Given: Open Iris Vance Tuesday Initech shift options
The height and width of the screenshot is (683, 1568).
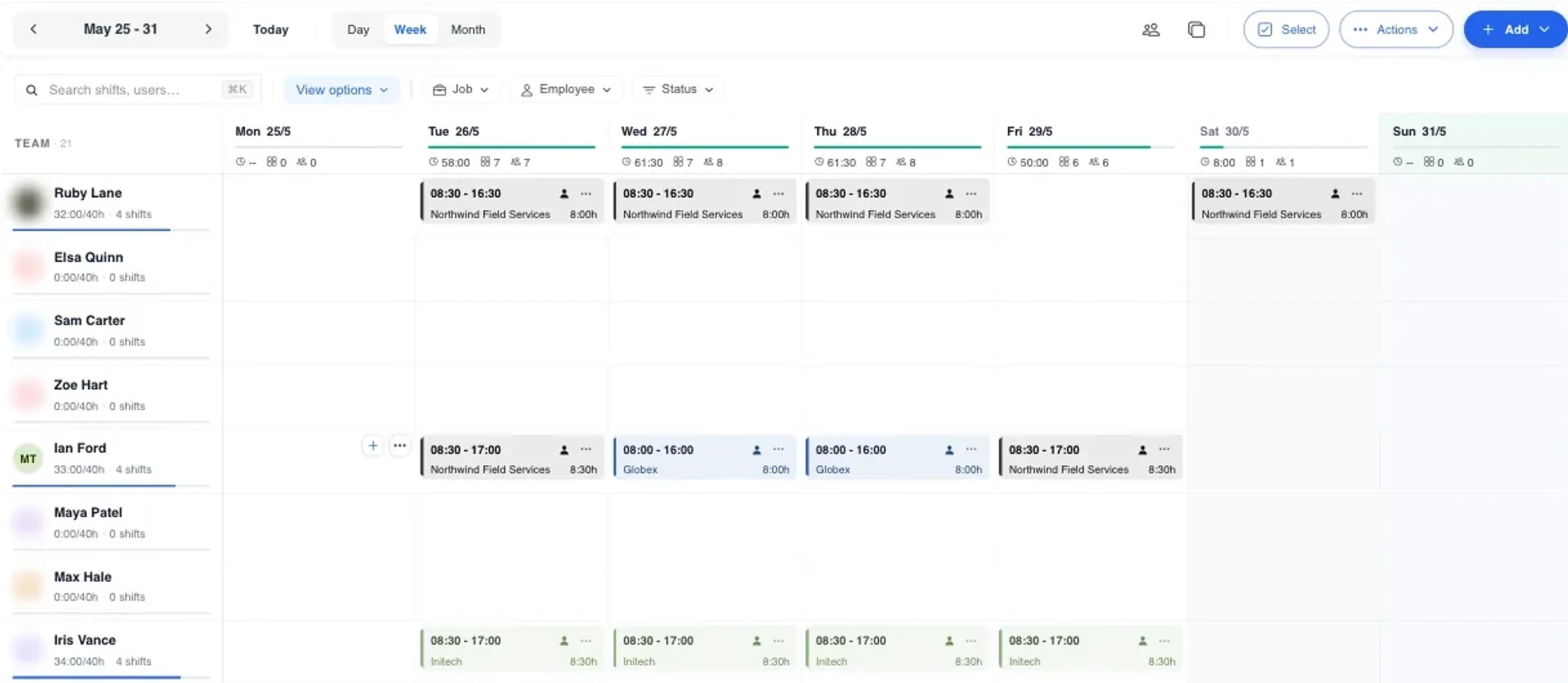Looking at the screenshot, I should 586,641.
